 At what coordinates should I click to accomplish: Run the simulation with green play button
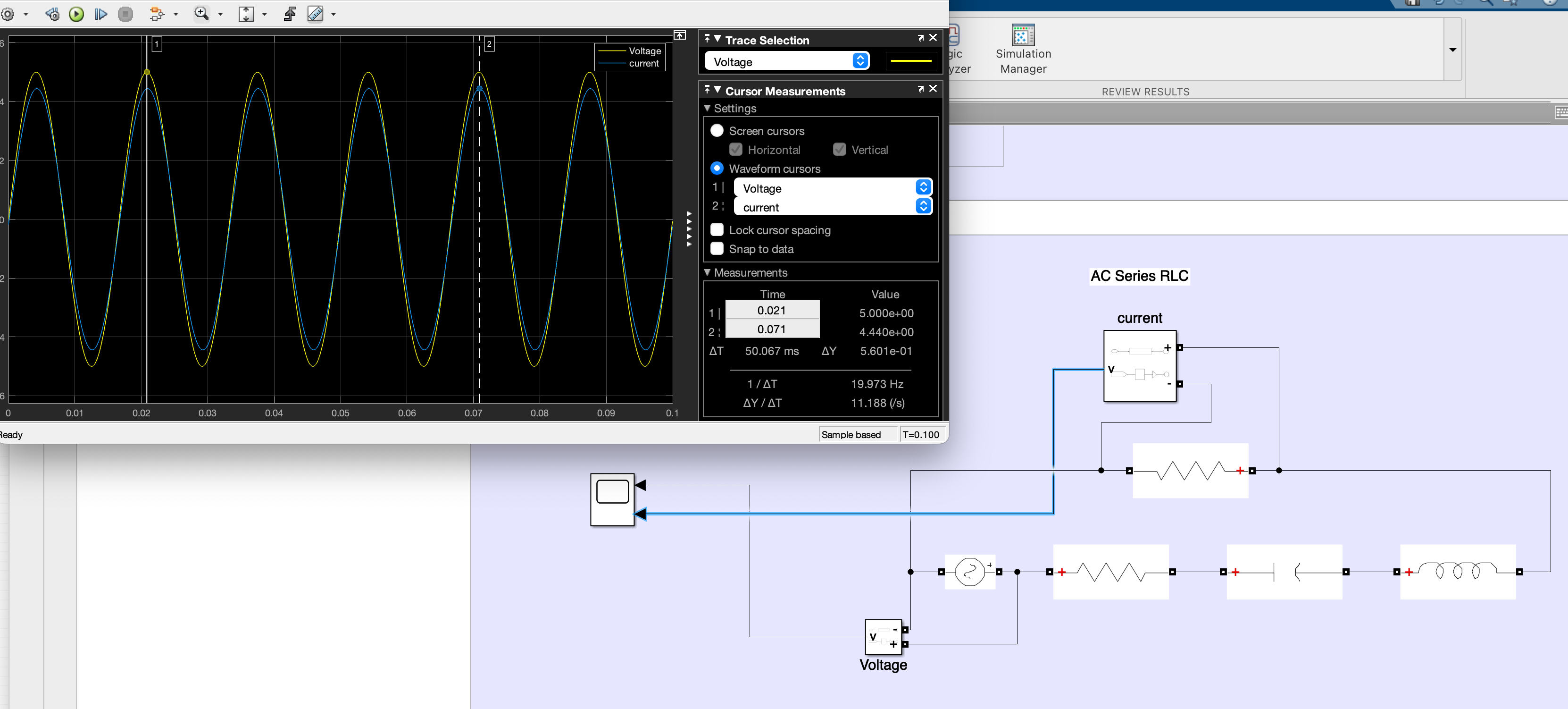click(x=76, y=13)
